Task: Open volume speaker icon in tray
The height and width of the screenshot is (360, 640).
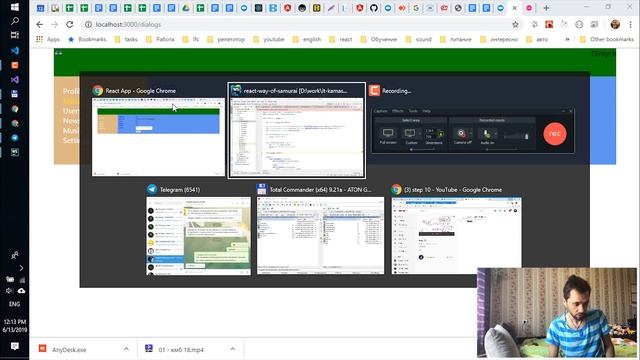Action: pyautogui.click(x=9, y=291)
